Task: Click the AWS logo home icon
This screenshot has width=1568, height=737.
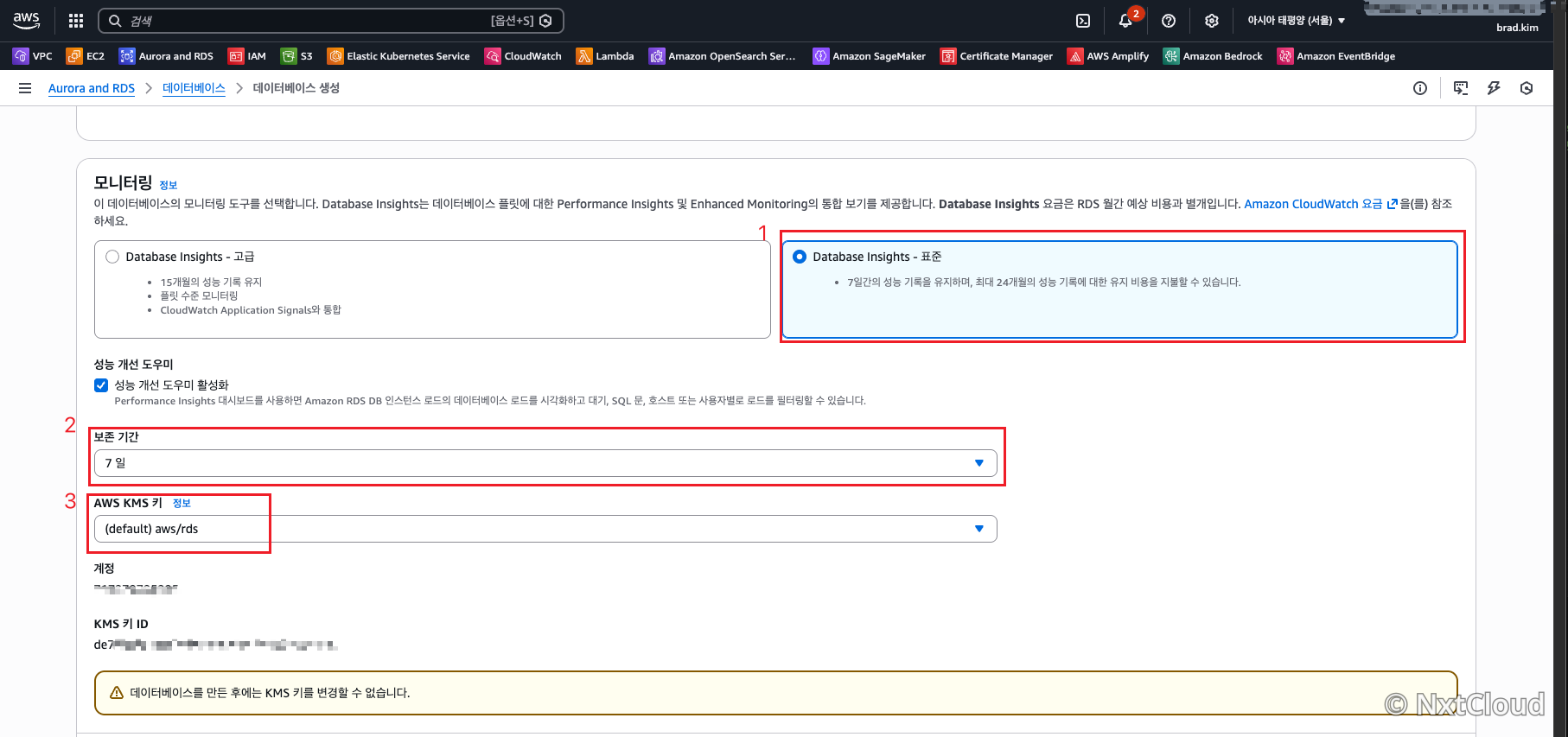Action: 27,20
